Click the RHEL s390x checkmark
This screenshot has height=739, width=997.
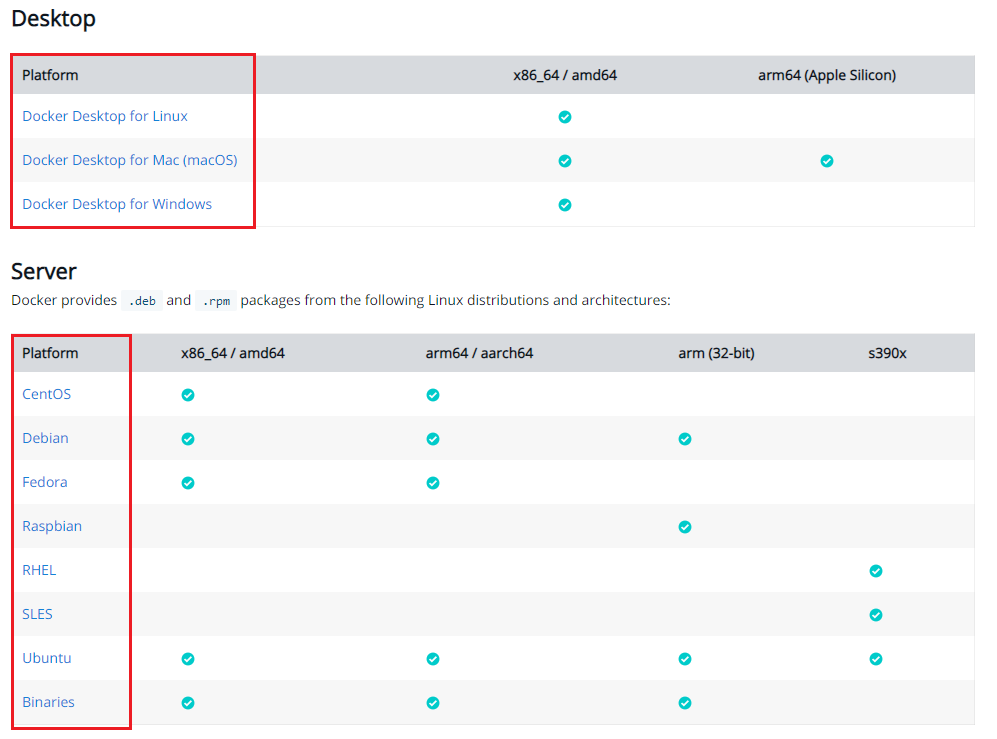coord(876,570)
